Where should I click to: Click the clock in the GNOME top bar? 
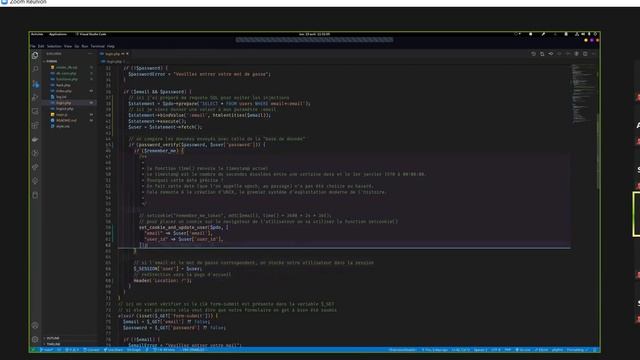(x=314, y=34)
